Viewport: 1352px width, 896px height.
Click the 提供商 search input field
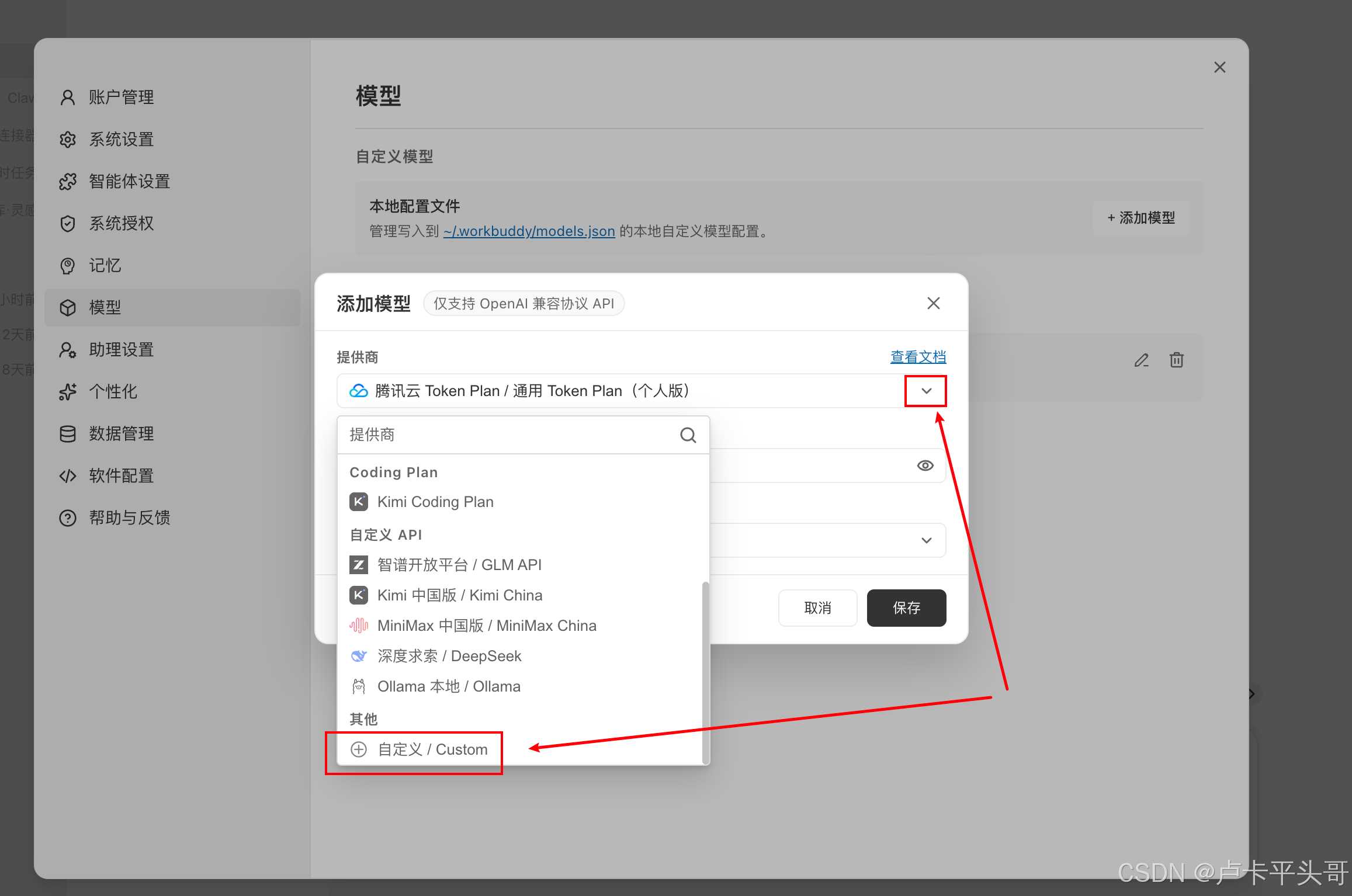(508, 435)
